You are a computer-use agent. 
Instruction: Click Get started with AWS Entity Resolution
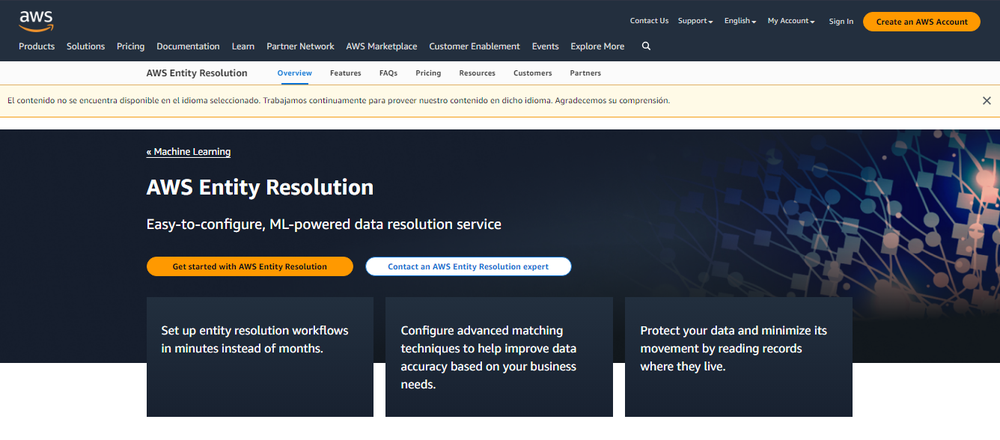pos(250,267)
